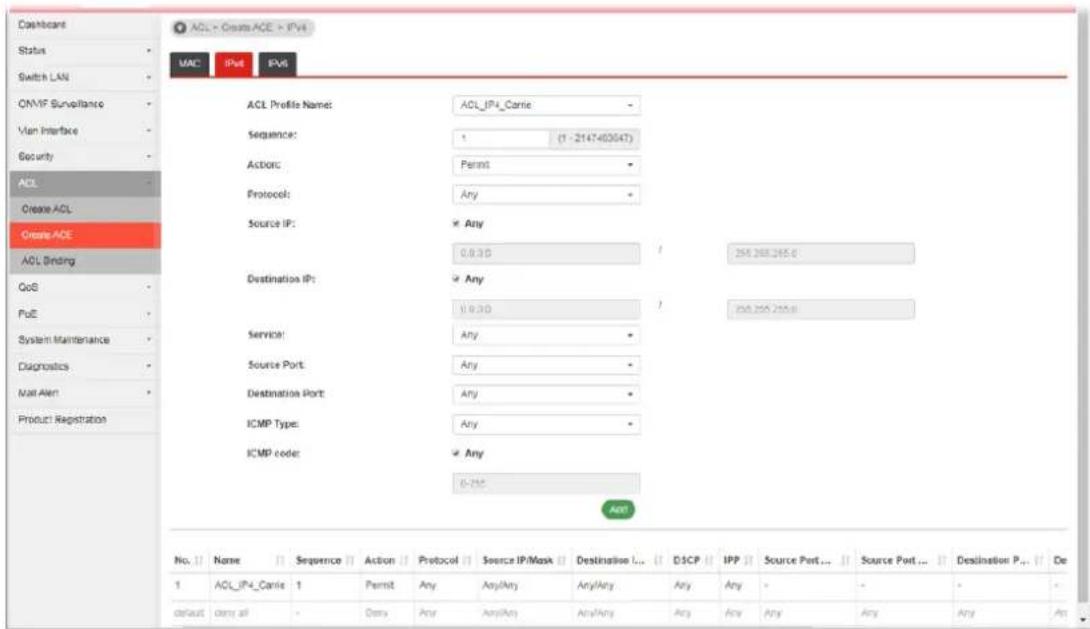Click the green Add button
This screenshot has width=1090, height=629.
[618, 509]
